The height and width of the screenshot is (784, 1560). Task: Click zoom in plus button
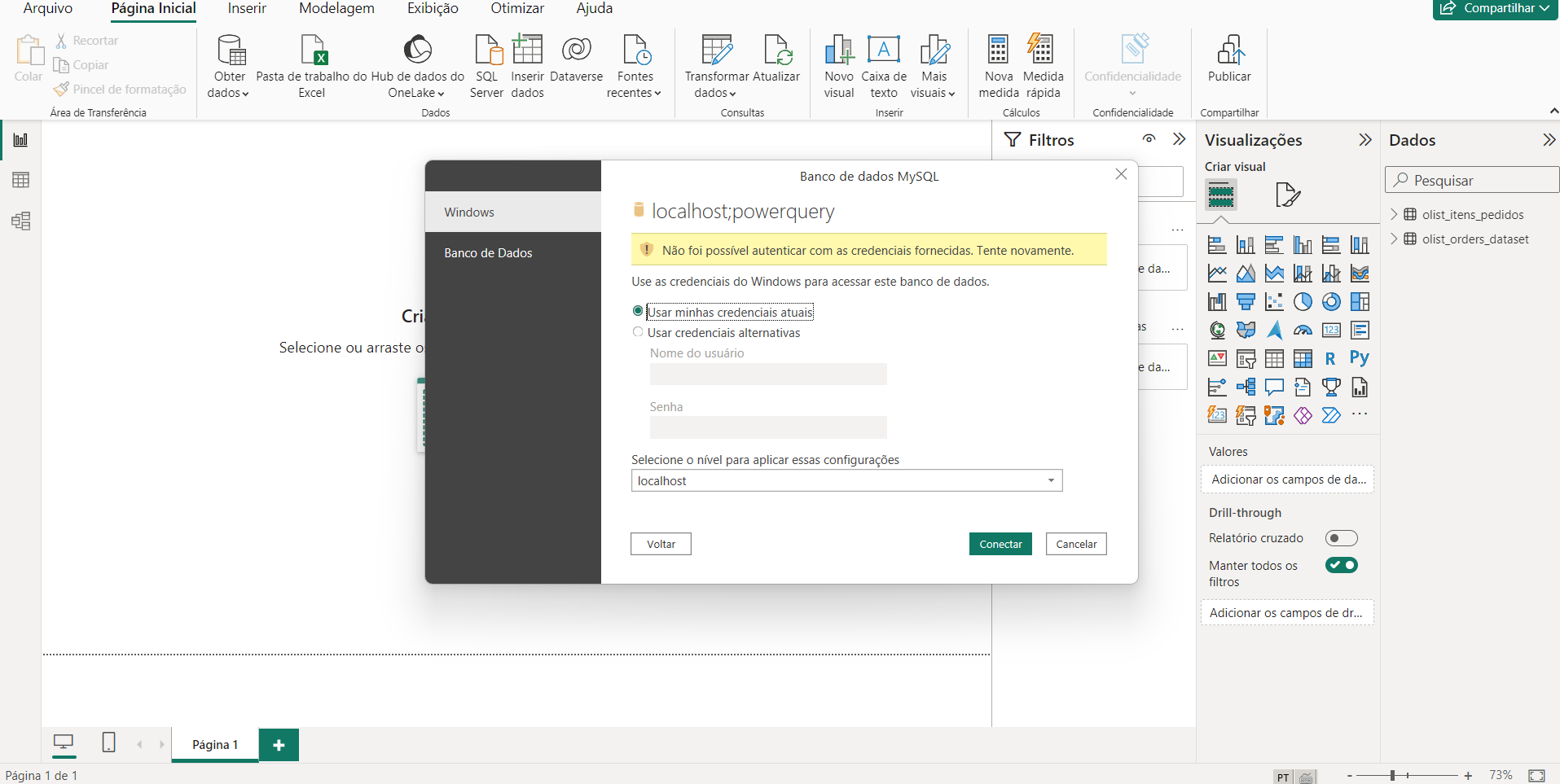pyautogui.click(x=1468, y=776)
